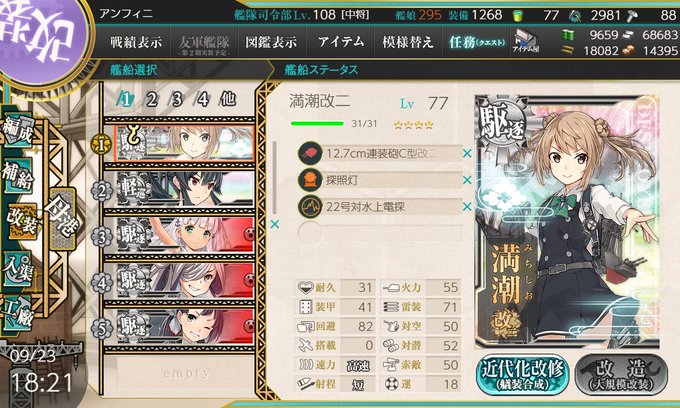The height and width of the screenshot is (408, 680).
Task: Remove 12.7cm連装砲C型改二 with its X
Action: pyautogui.click(x=467, y=153)
